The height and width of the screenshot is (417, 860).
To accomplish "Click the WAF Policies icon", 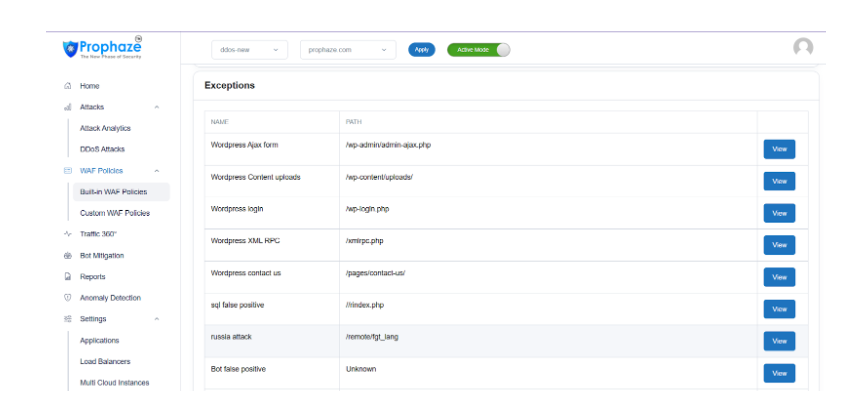I will pyautogui.click(x=67, y=171).
